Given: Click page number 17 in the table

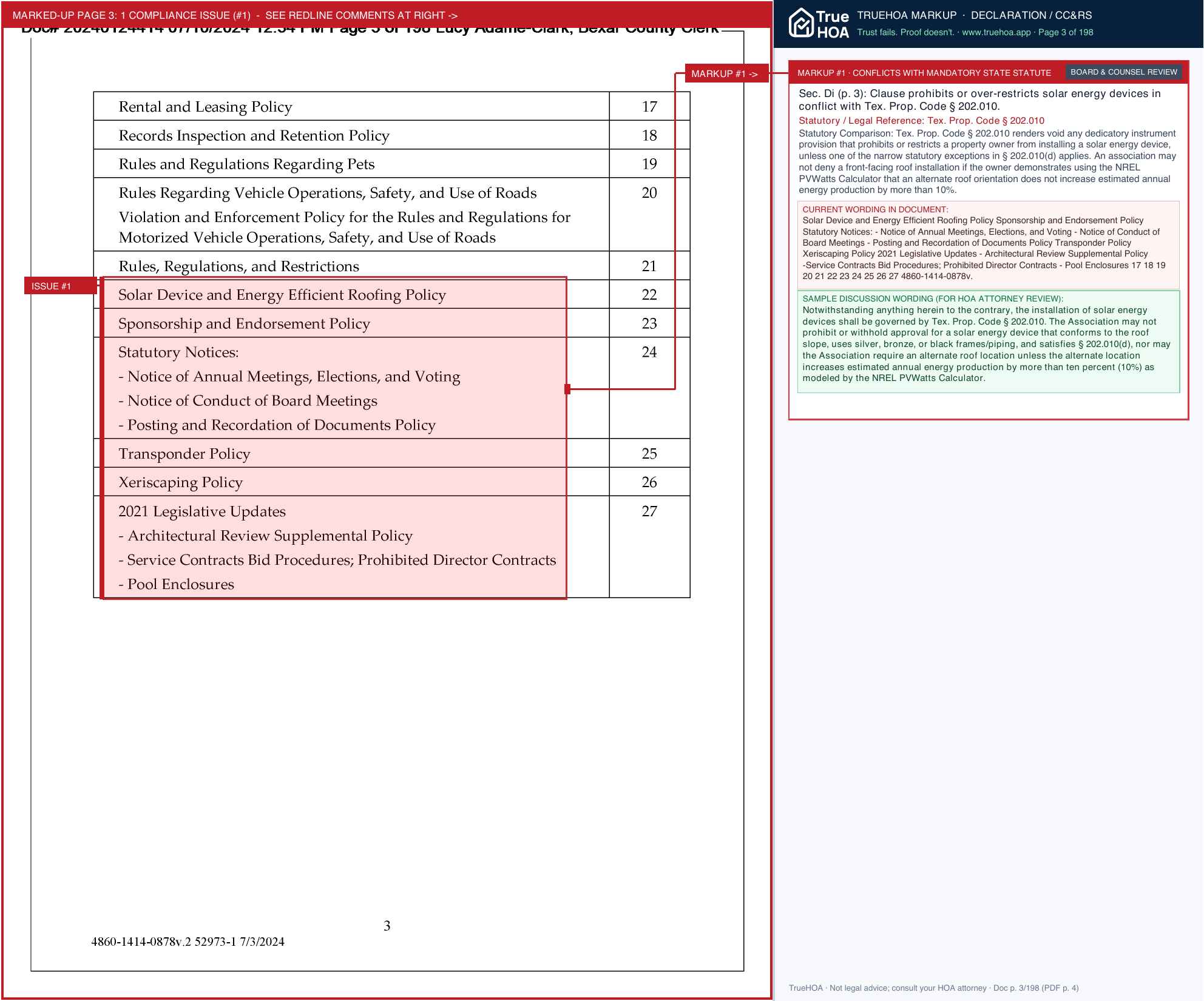Looking at the screenshot, I should tap(649, 107).
